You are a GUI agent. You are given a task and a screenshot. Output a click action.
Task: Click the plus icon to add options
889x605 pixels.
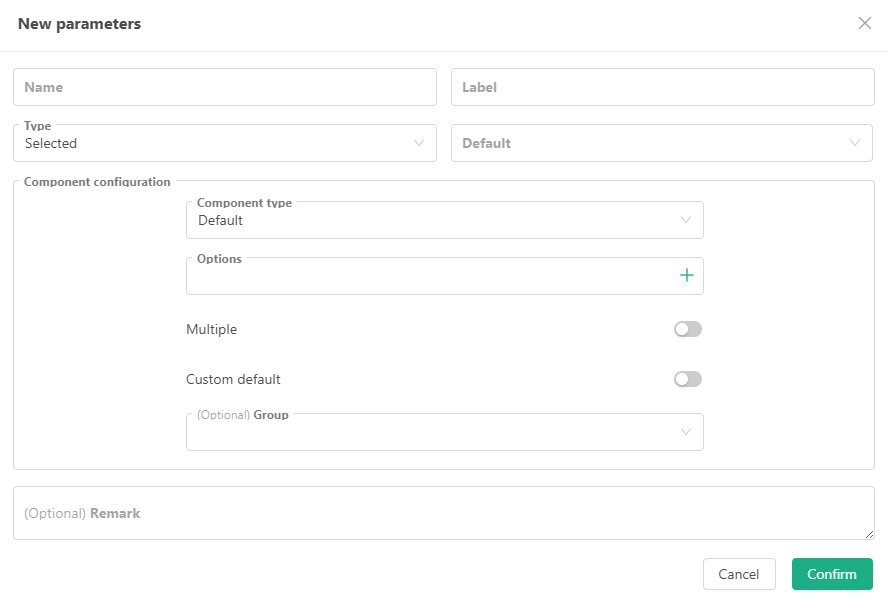click(687, 275)
